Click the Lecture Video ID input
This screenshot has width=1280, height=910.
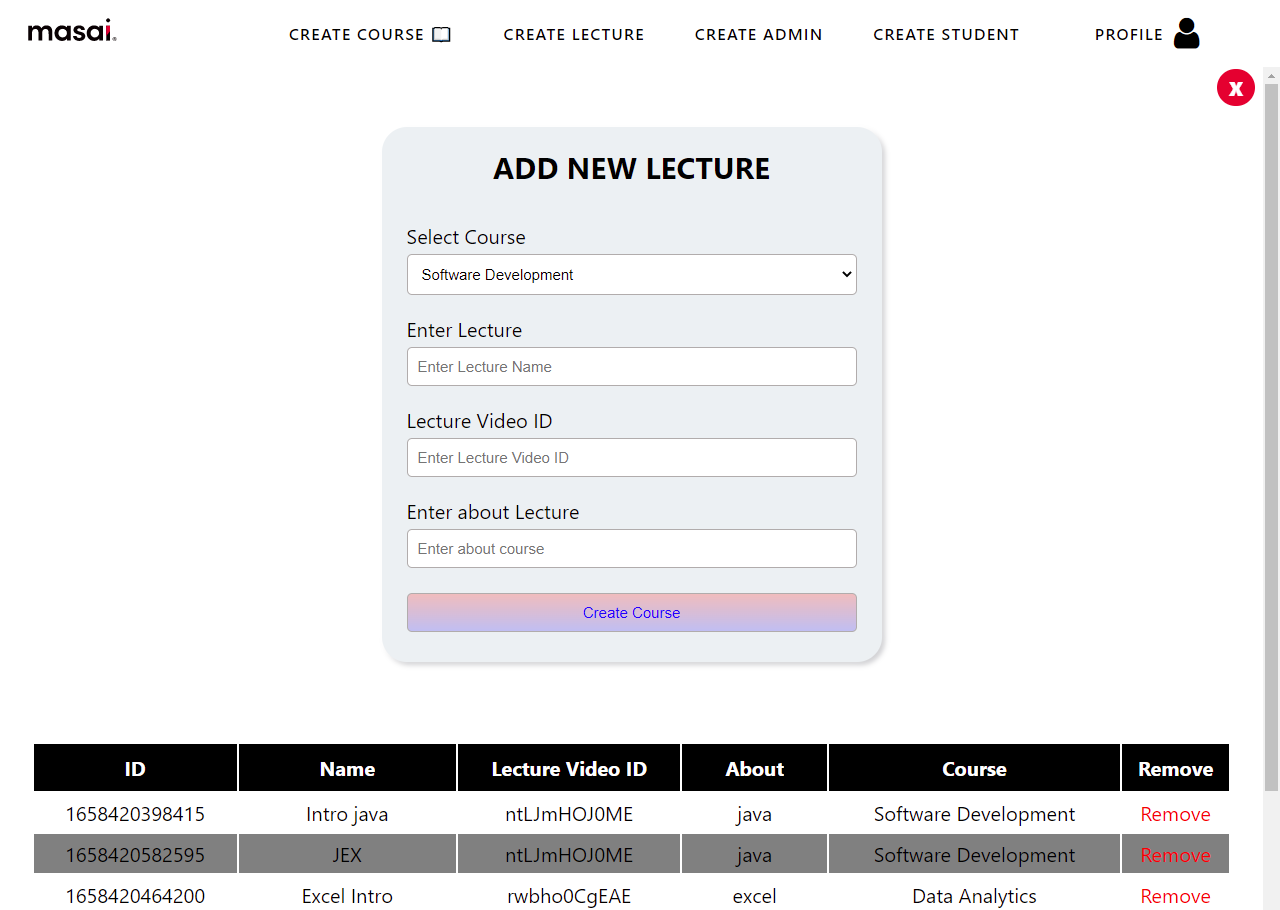(632, 457)
